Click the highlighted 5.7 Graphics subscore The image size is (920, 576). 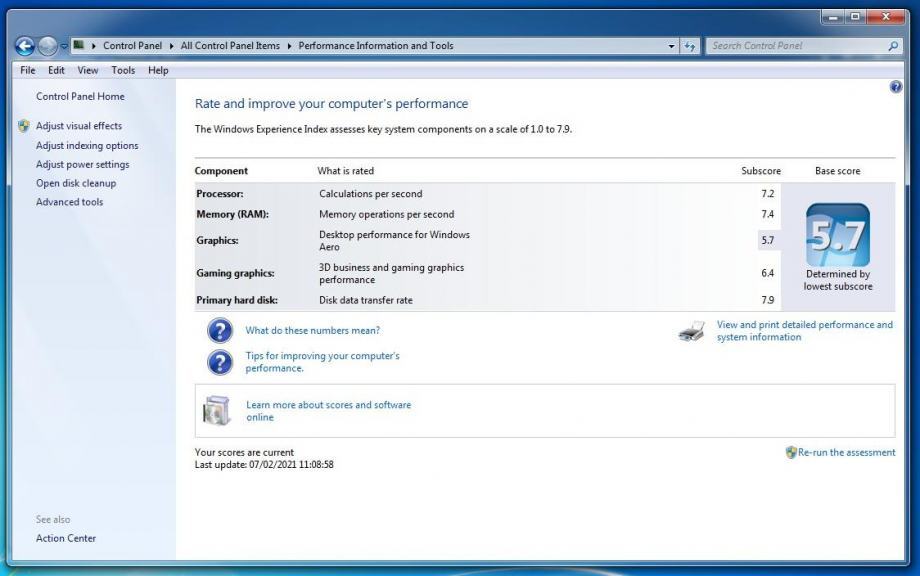(768, 240)
